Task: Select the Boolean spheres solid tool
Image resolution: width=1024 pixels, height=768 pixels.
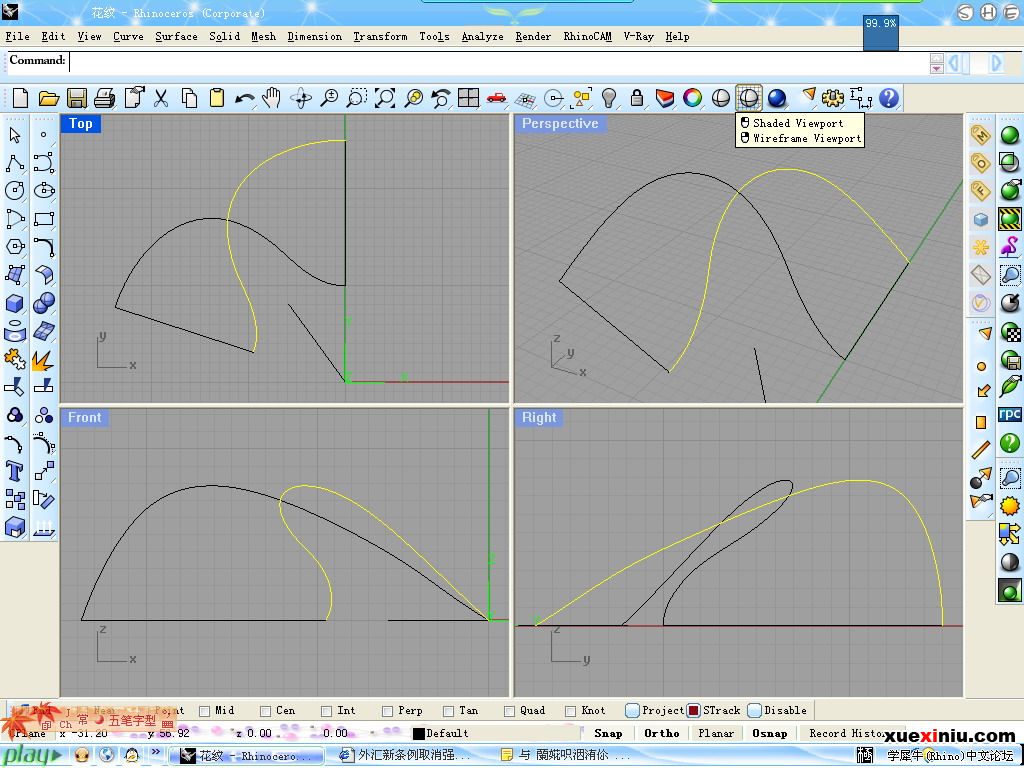Action: point(44,303)
